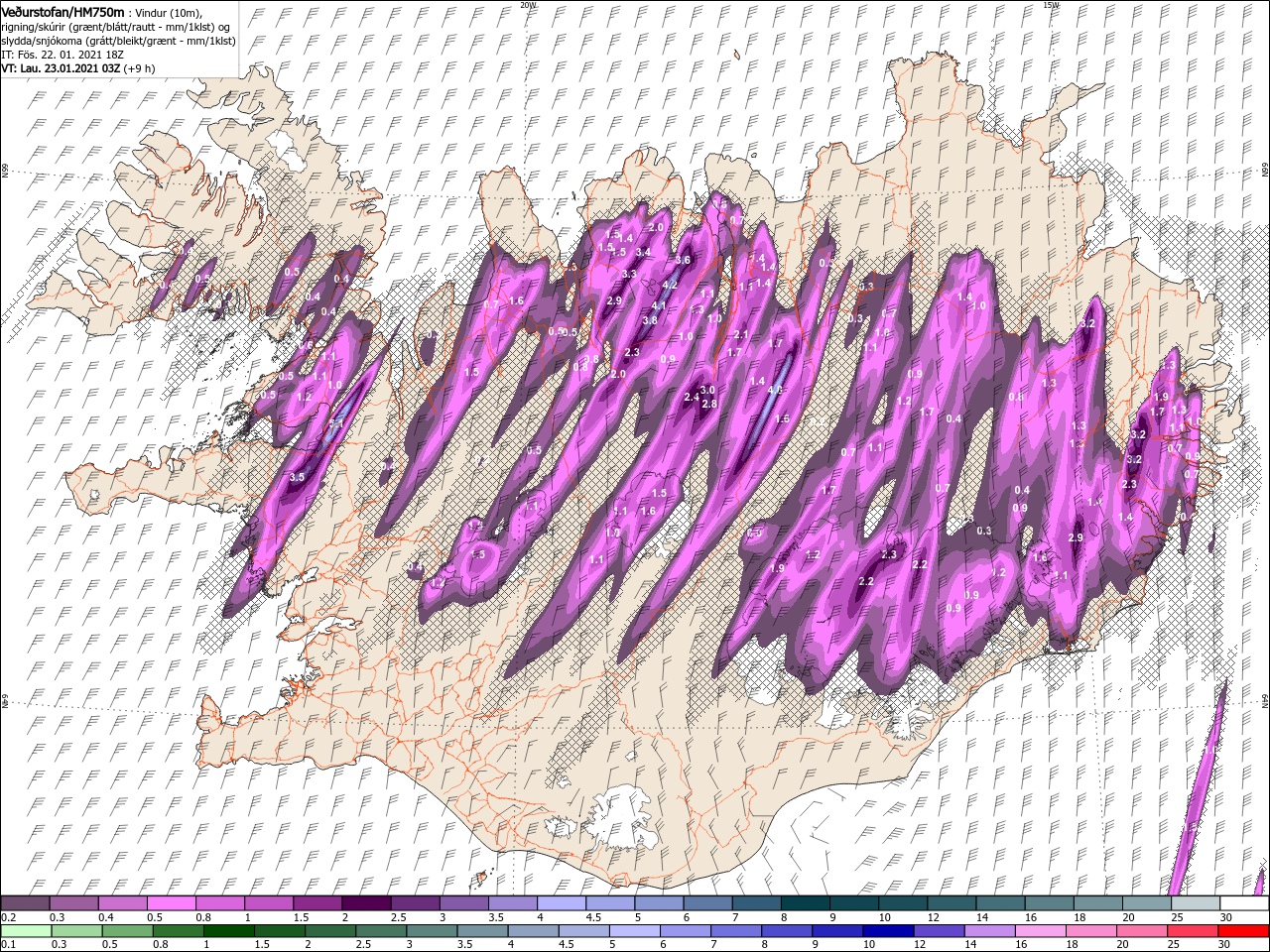This screenshot has height=952, width=1270.
Task: Click the 20W longitude label
Action: (x=527, y=5)
